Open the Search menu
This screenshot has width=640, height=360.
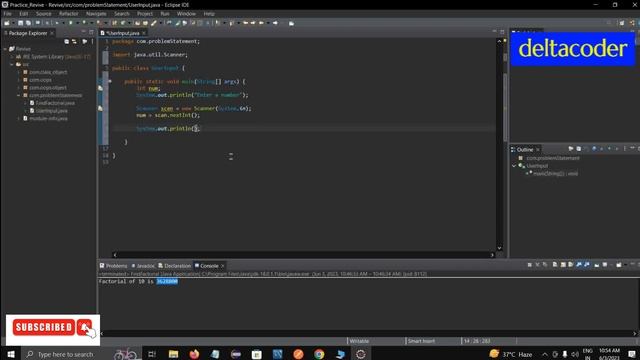pyautogui.click(x=122, y=13)
